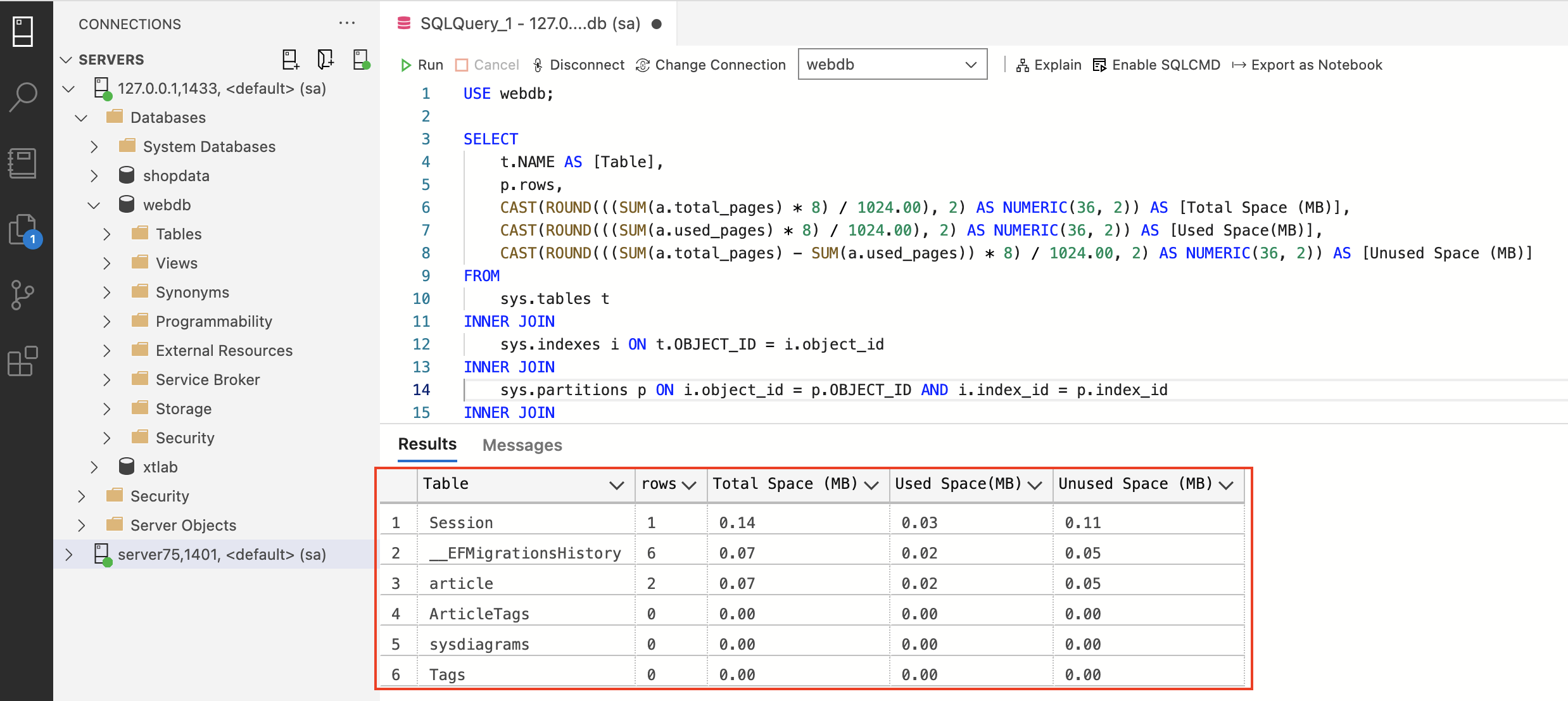1568x701 pixels.
Task: Collapse the webdb database node
Action: tap(94, 205)
